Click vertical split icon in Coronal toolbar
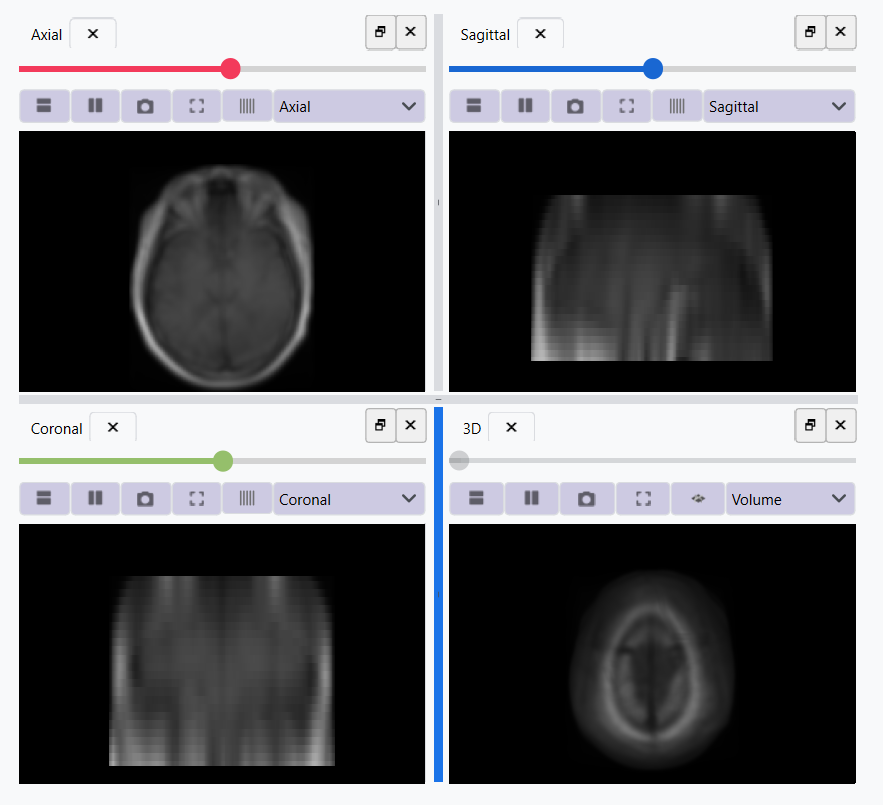Screen dimensions: 883x805 tap(95, 499)
